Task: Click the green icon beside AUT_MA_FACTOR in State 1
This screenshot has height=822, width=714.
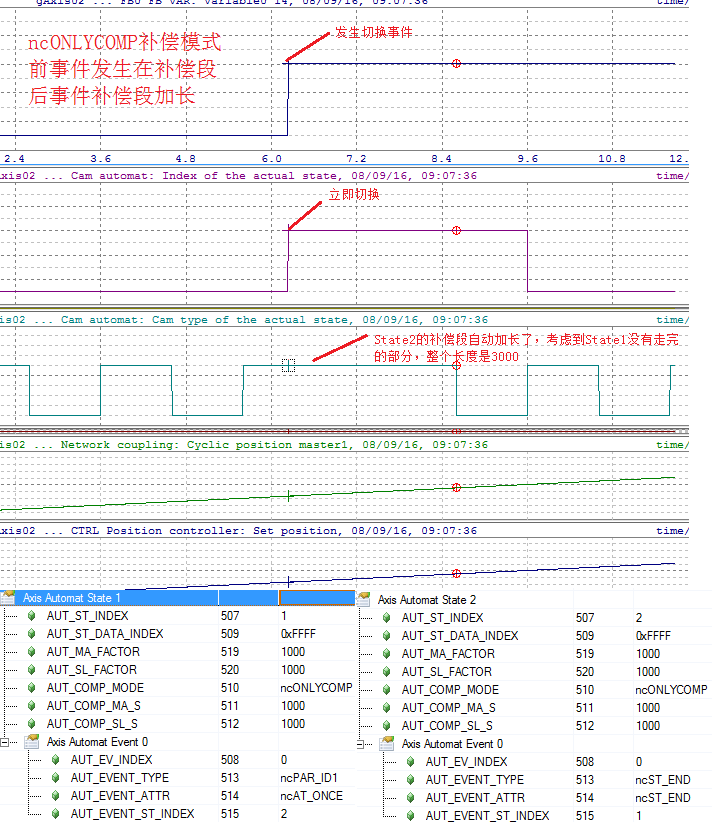Action: 31,652
